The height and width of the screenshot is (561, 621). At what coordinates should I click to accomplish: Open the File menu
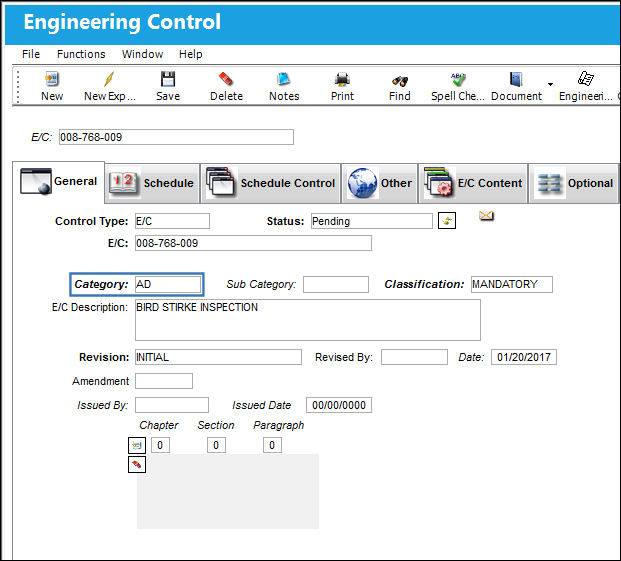(x=31, y=54)
